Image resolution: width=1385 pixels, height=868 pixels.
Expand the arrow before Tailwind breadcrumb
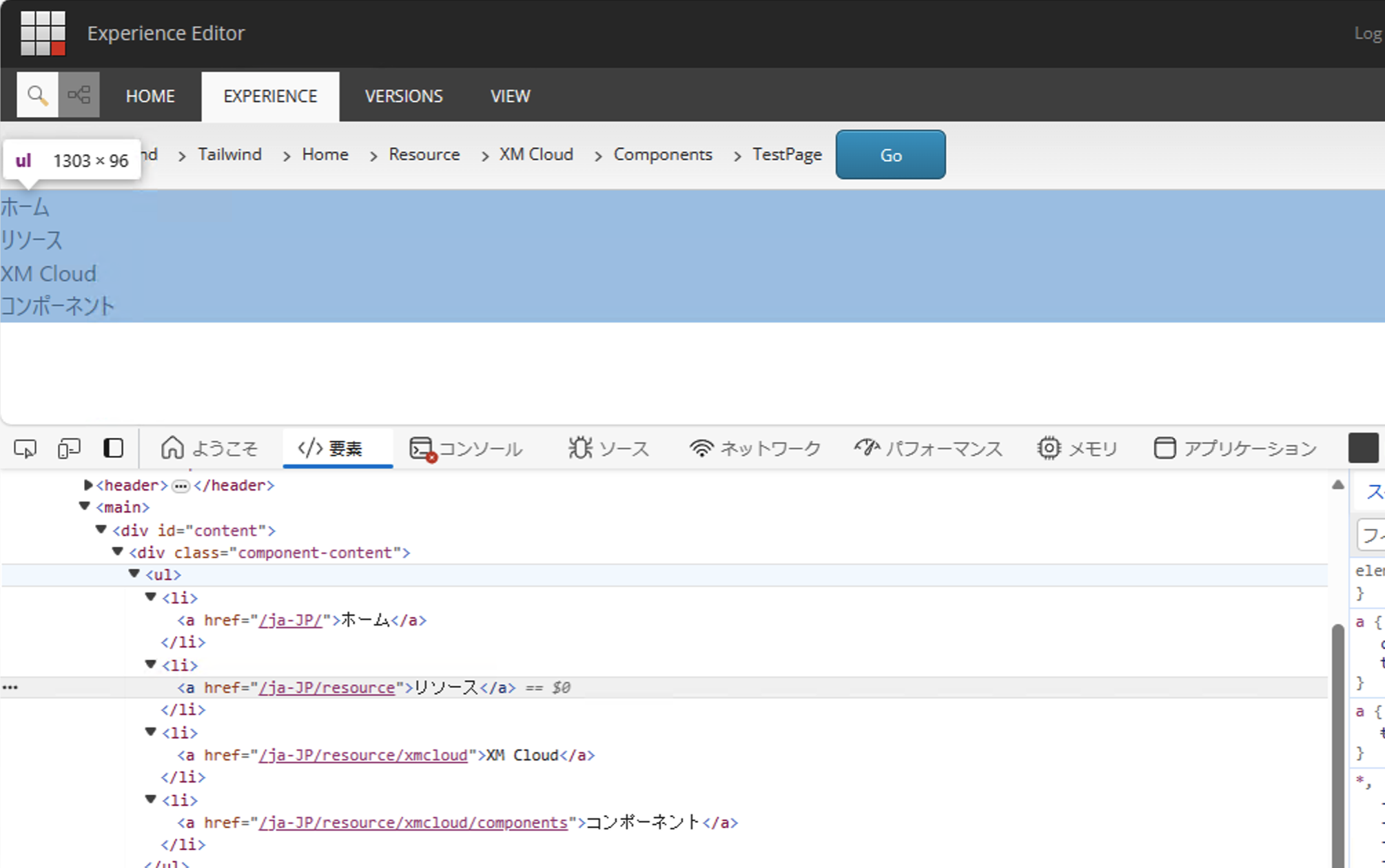click(x=182, y=156)
